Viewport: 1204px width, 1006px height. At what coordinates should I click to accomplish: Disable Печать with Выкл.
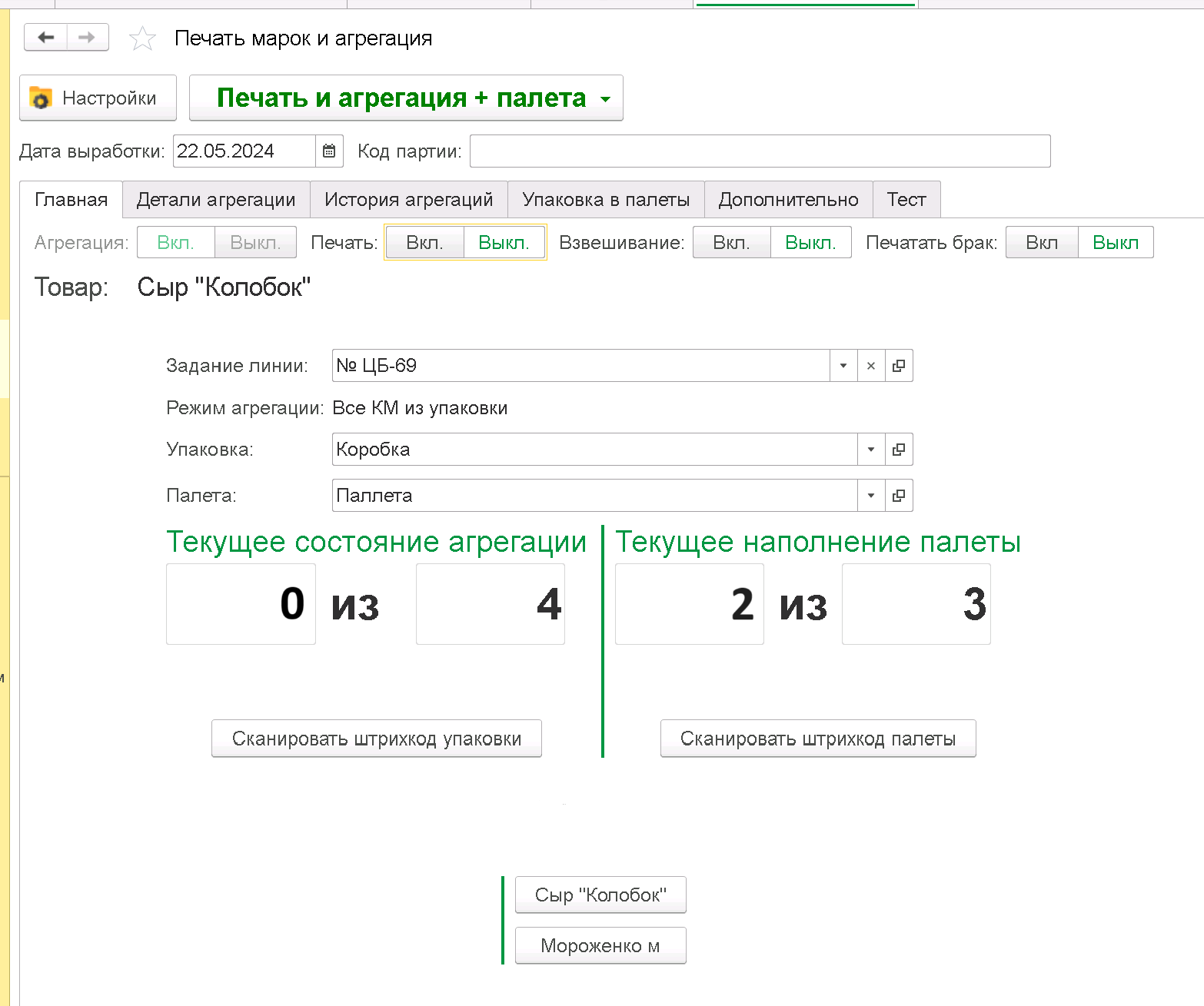click(x=504, y=243)
